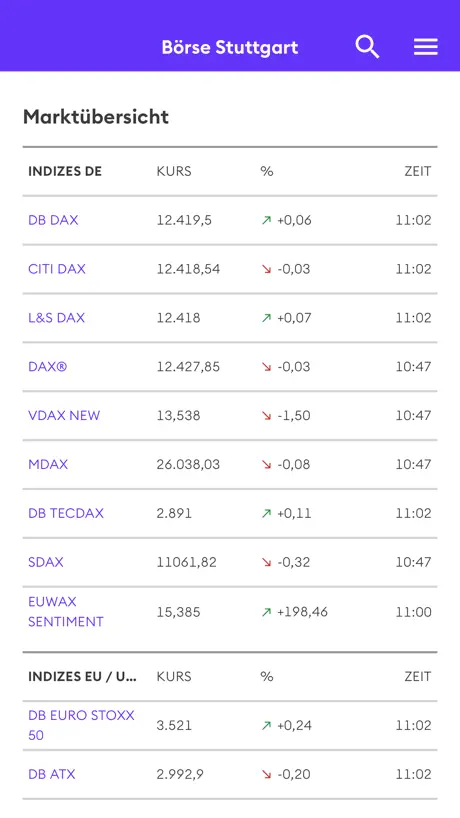Open the search magnifier icon
The height and width of the screenshot is (818, 460).
pyautogui.click(x=367, y=47)
